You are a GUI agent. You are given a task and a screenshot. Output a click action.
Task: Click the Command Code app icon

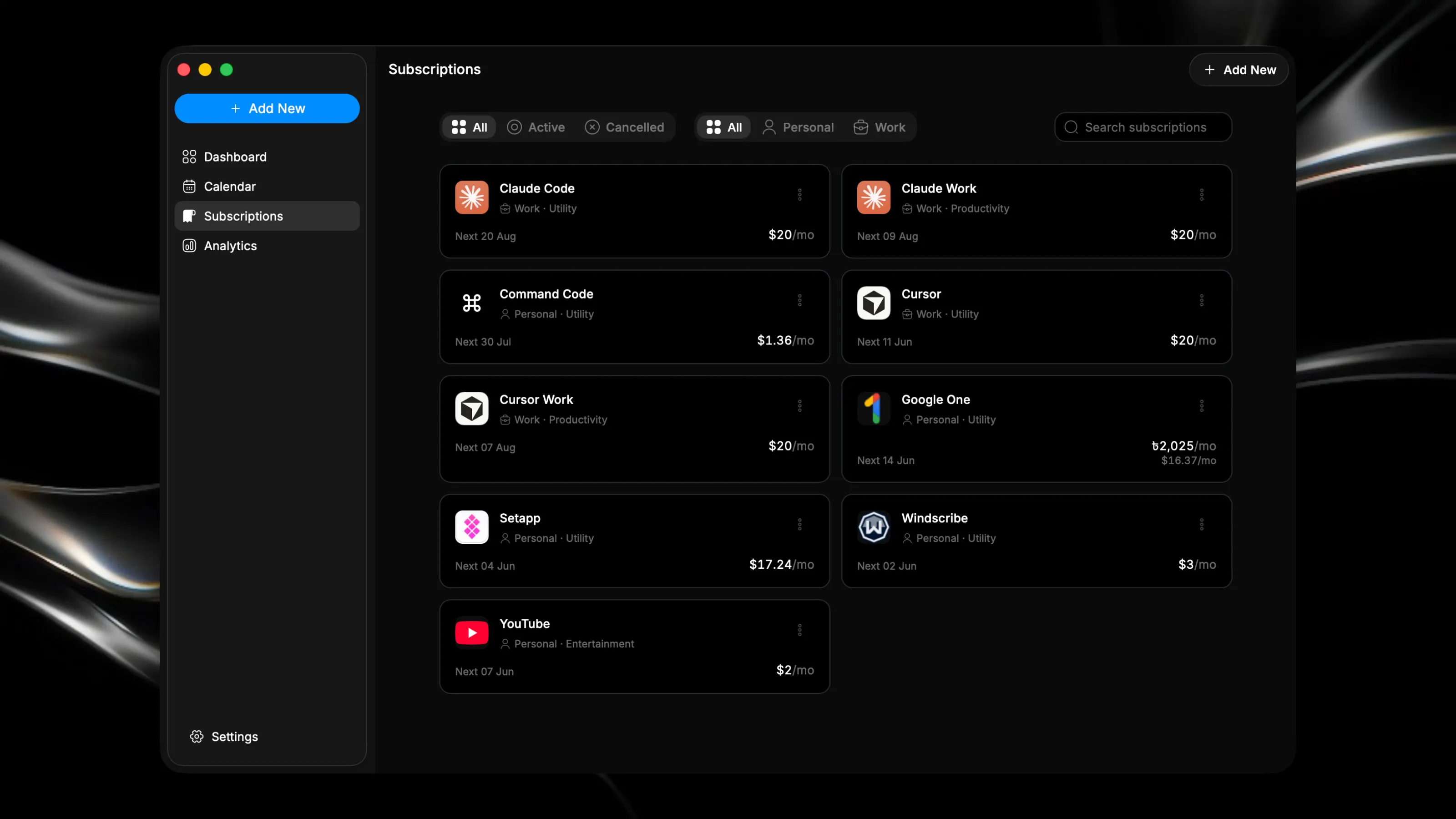(471, 303)
